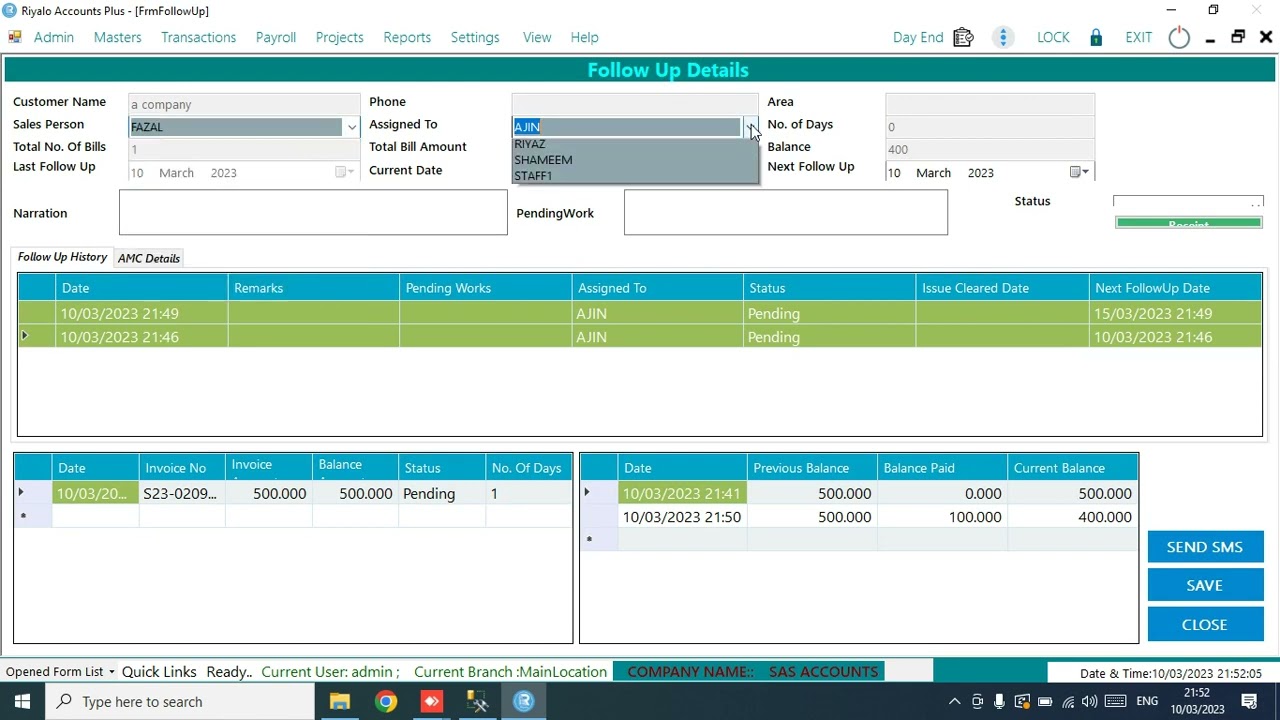Open the display tray icon with the orange dot
Image resolution: width=1280 pixels, height=720 pixels.
[1022, 702]
